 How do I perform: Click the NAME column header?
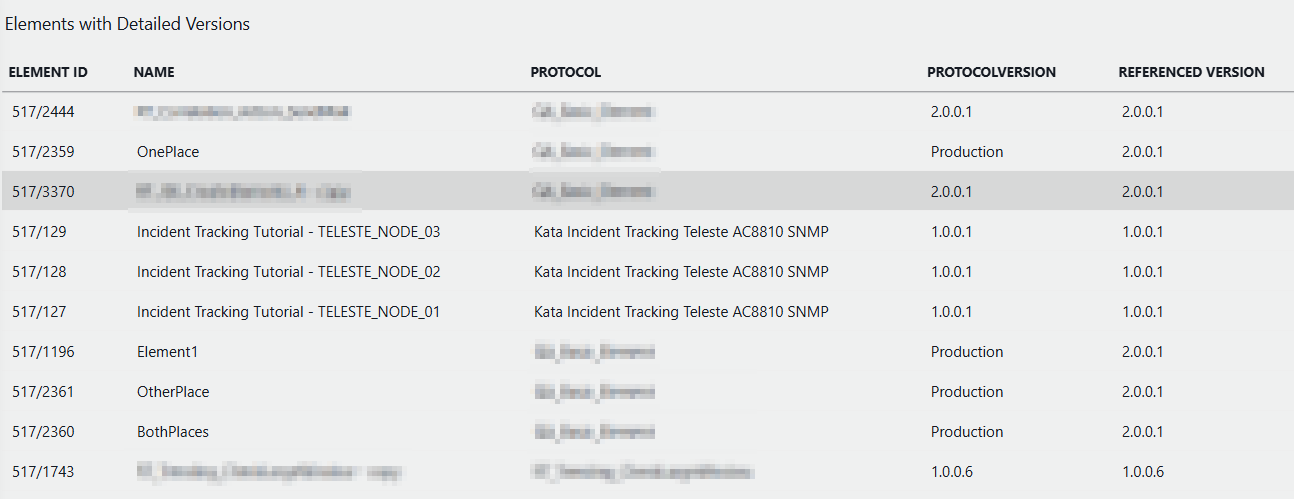click(154, 72)
